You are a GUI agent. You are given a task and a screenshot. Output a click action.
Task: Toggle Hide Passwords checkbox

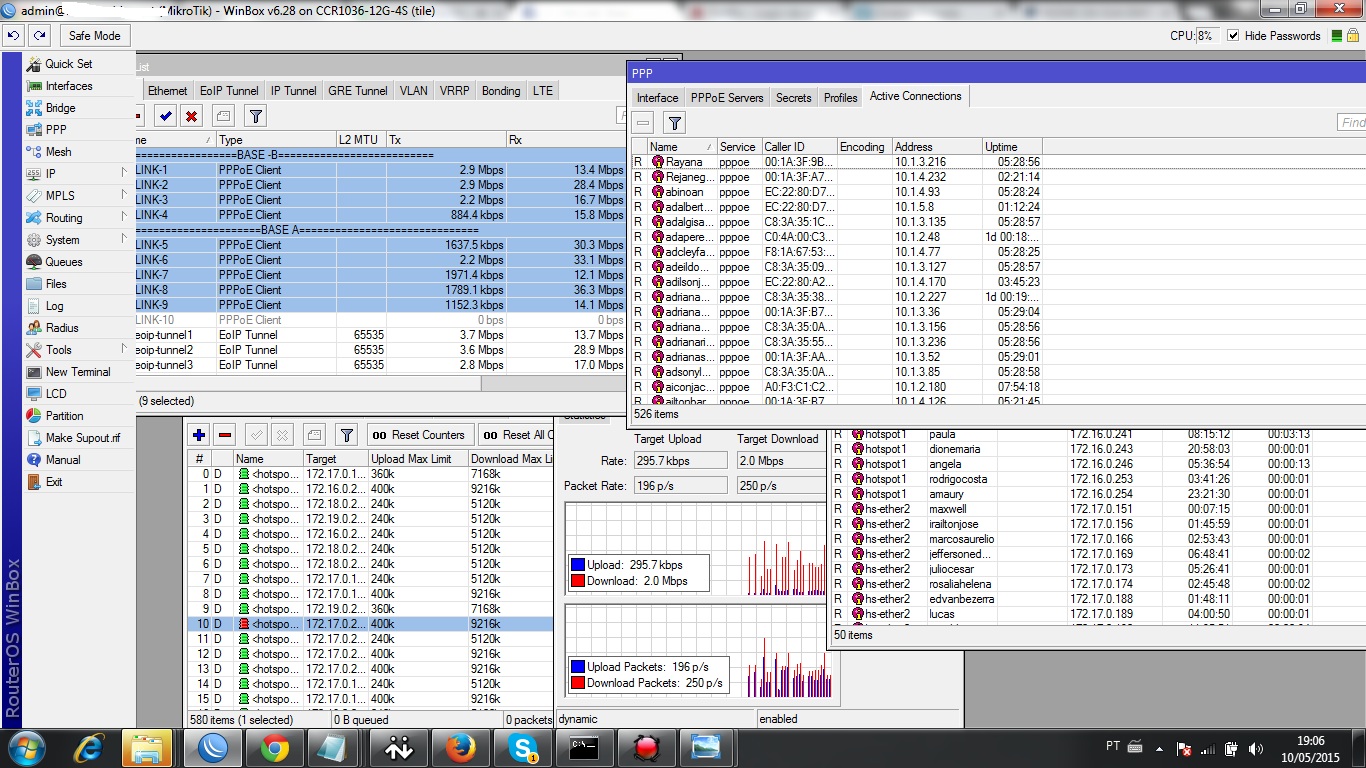(x=1233, y=36)
